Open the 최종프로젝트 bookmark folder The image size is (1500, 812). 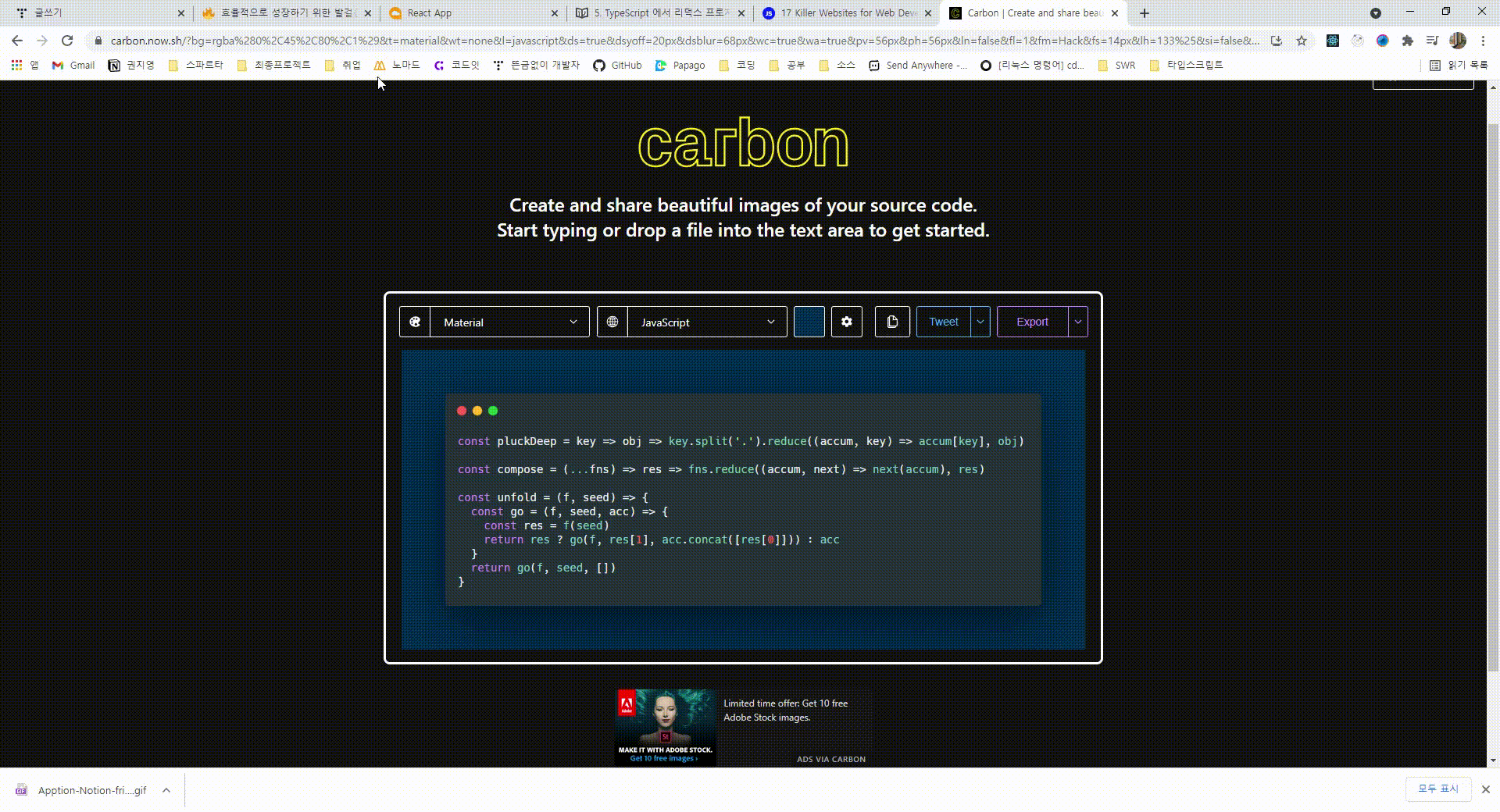(273, 66)
